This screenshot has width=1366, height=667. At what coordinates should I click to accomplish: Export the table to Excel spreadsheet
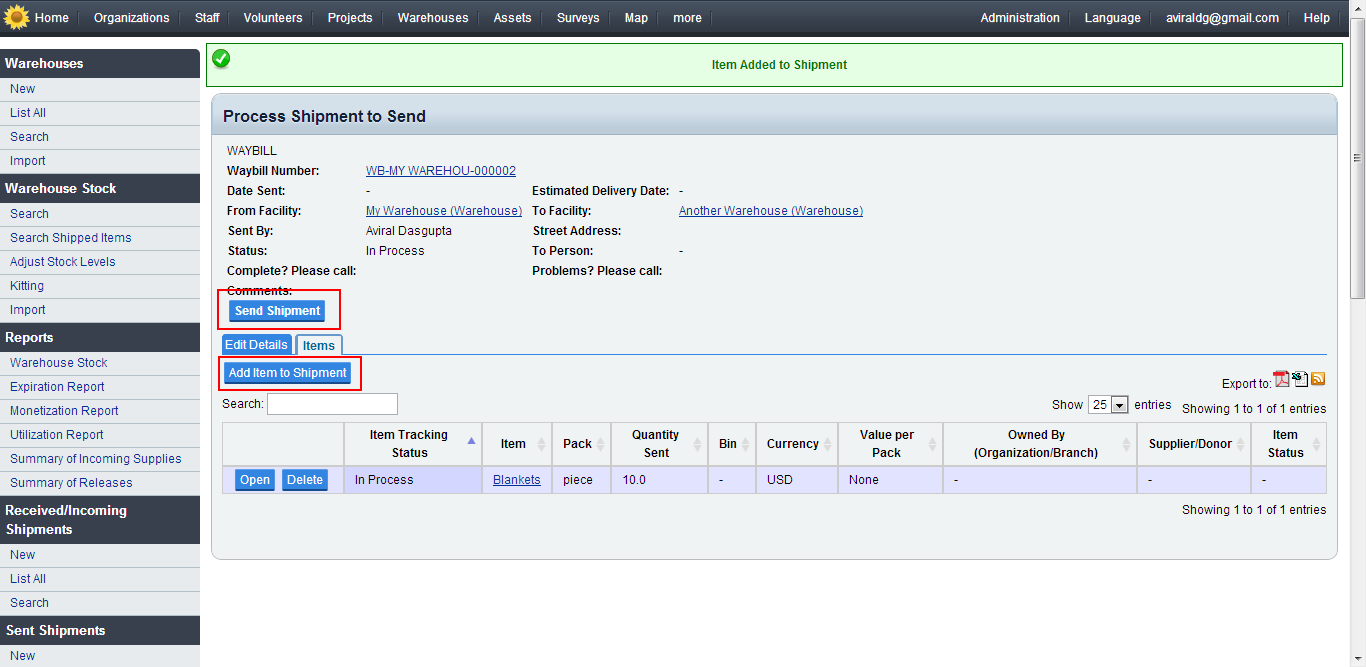point(1300,379)
